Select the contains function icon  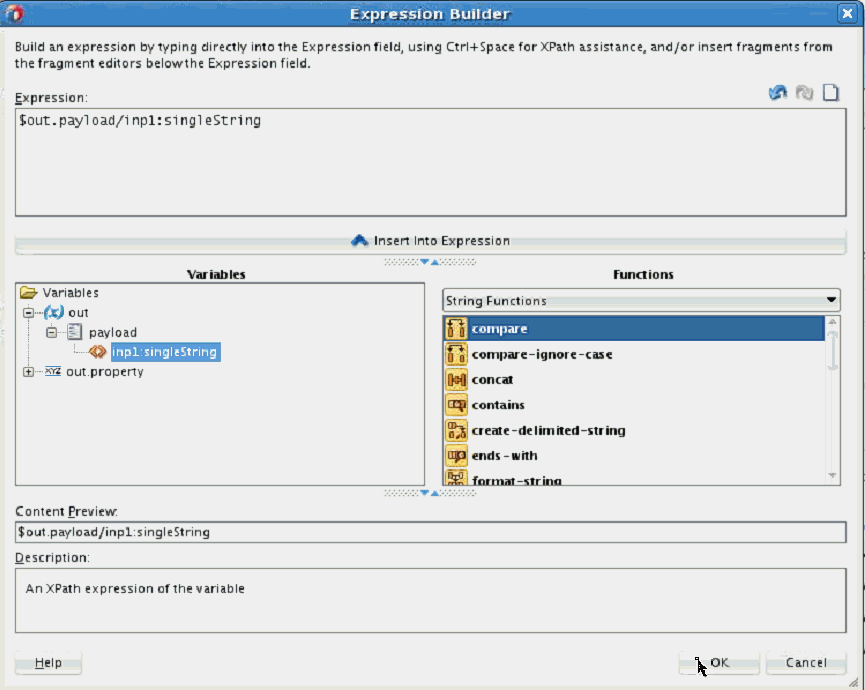(456, 405)
